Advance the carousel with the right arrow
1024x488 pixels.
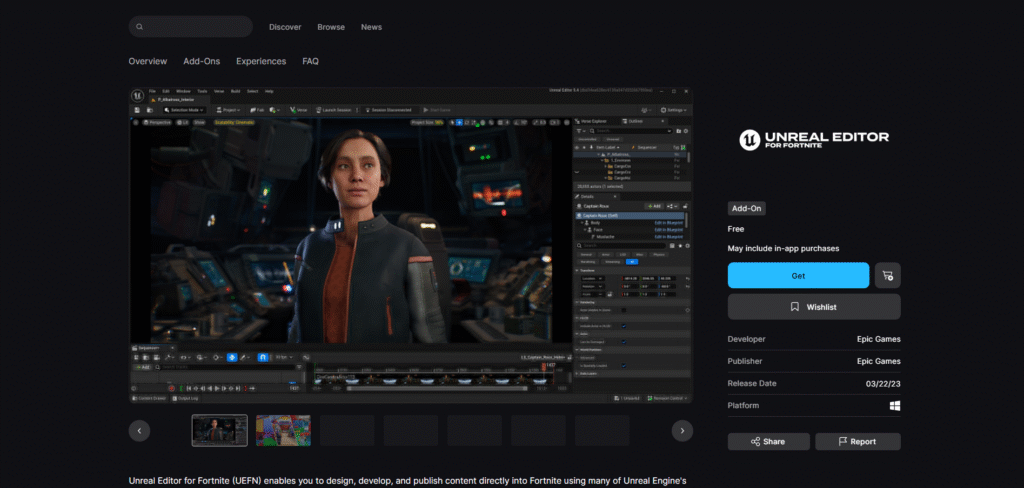682,431
